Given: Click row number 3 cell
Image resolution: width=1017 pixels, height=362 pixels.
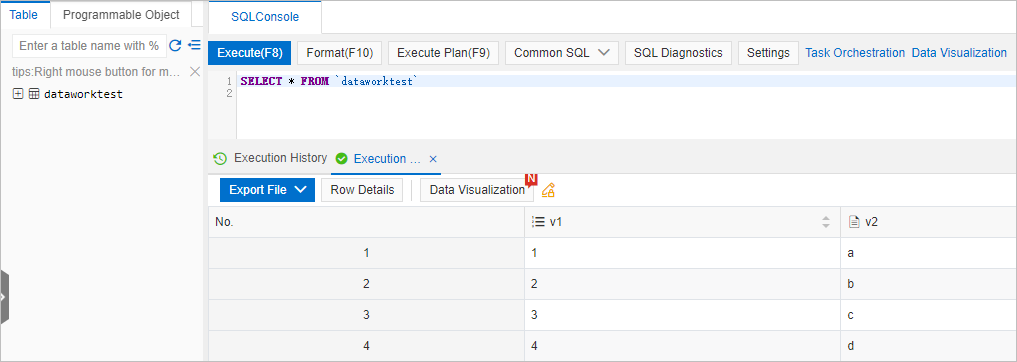Looking at the screenshot, I should point(366,315).
